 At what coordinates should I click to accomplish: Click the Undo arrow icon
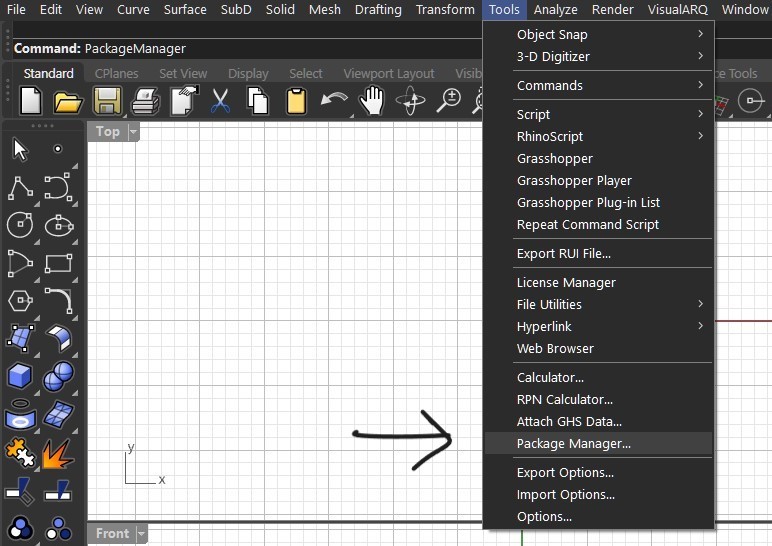pyautogui.click(x=333, y=101)
